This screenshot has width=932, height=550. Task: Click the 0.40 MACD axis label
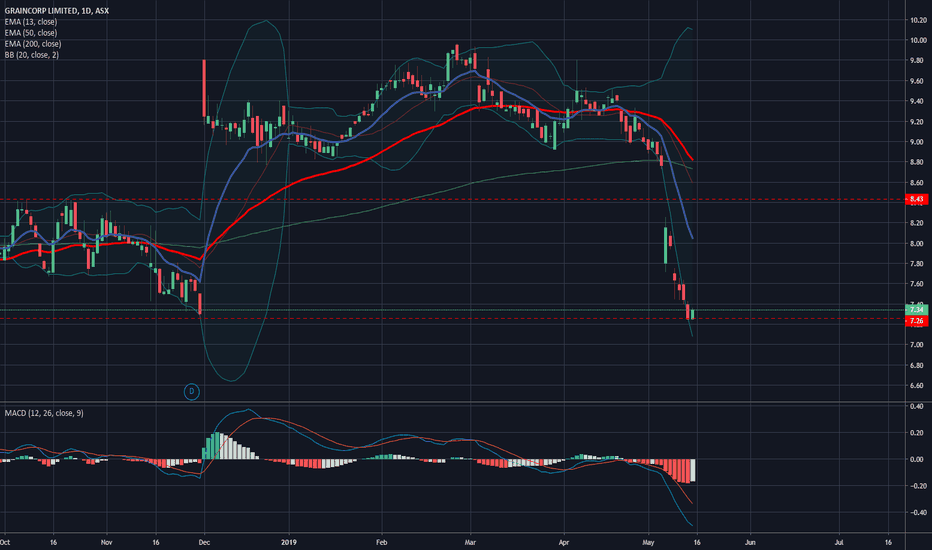pos(918,407)
